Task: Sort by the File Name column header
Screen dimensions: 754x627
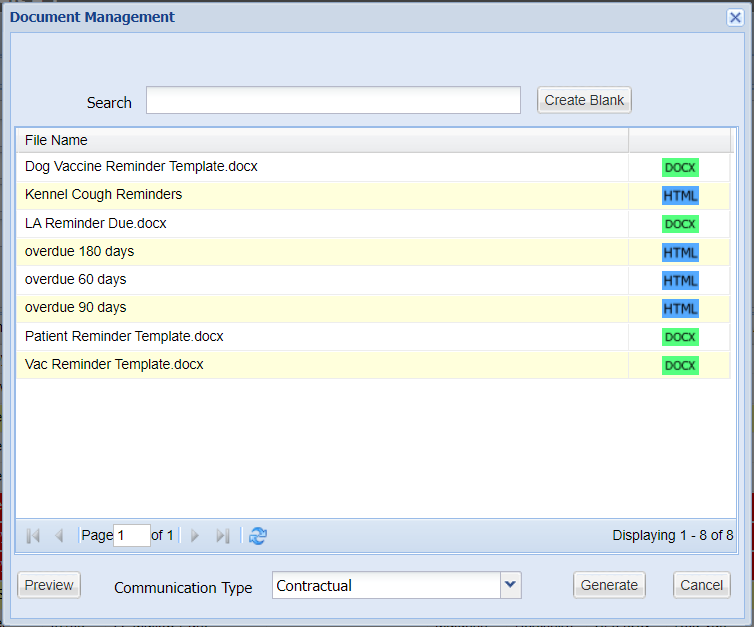Action: pyautogui.click(x=320, y=140)
